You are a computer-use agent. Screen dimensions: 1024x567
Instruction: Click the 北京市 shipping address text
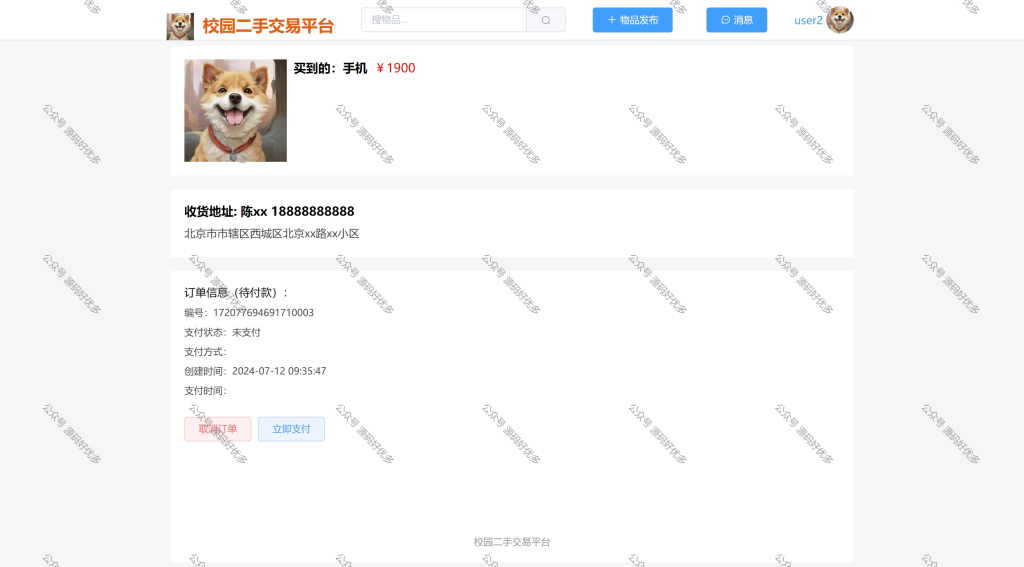pos(271,234)
